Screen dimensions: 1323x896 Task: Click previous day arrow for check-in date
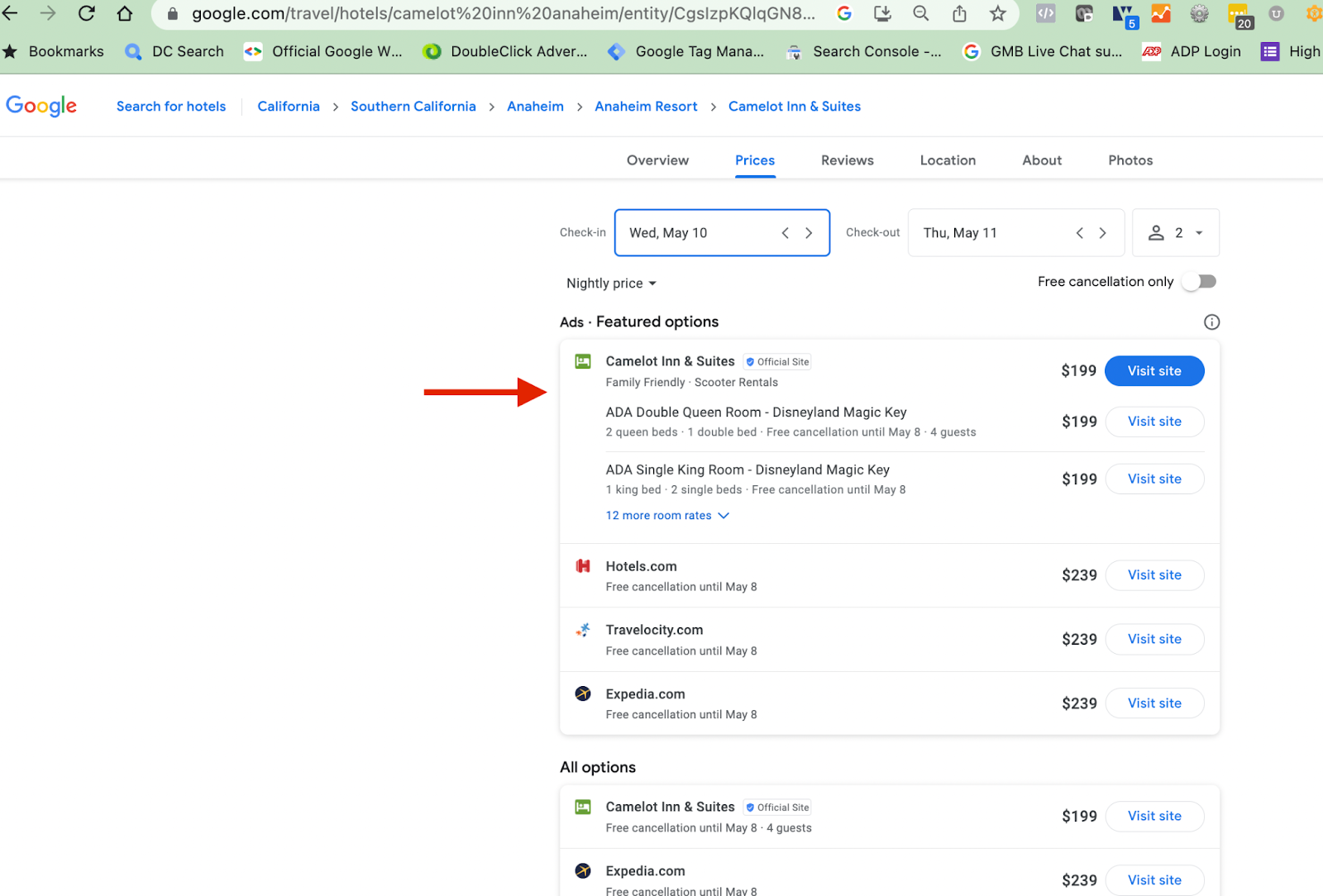785,233
